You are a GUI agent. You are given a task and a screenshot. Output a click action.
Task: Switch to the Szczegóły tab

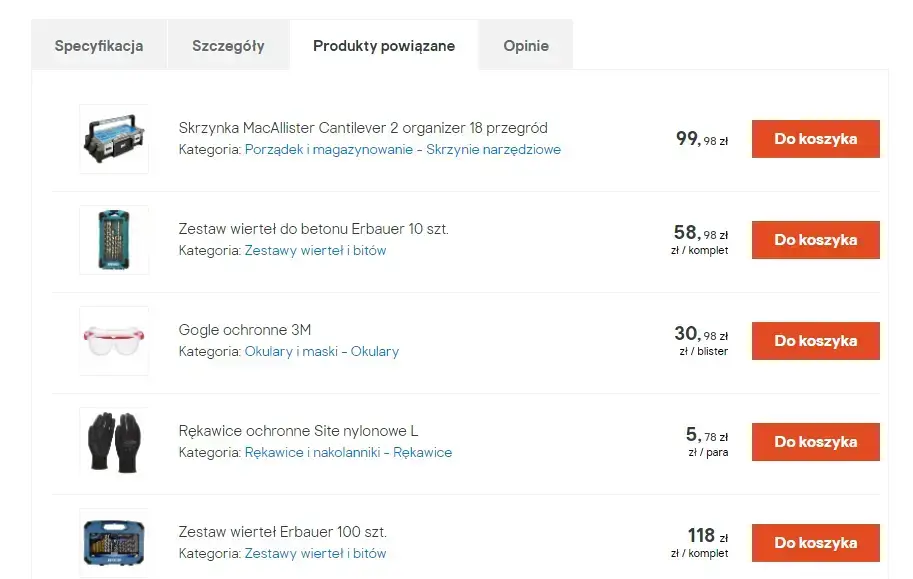click(x=228, y=46)
